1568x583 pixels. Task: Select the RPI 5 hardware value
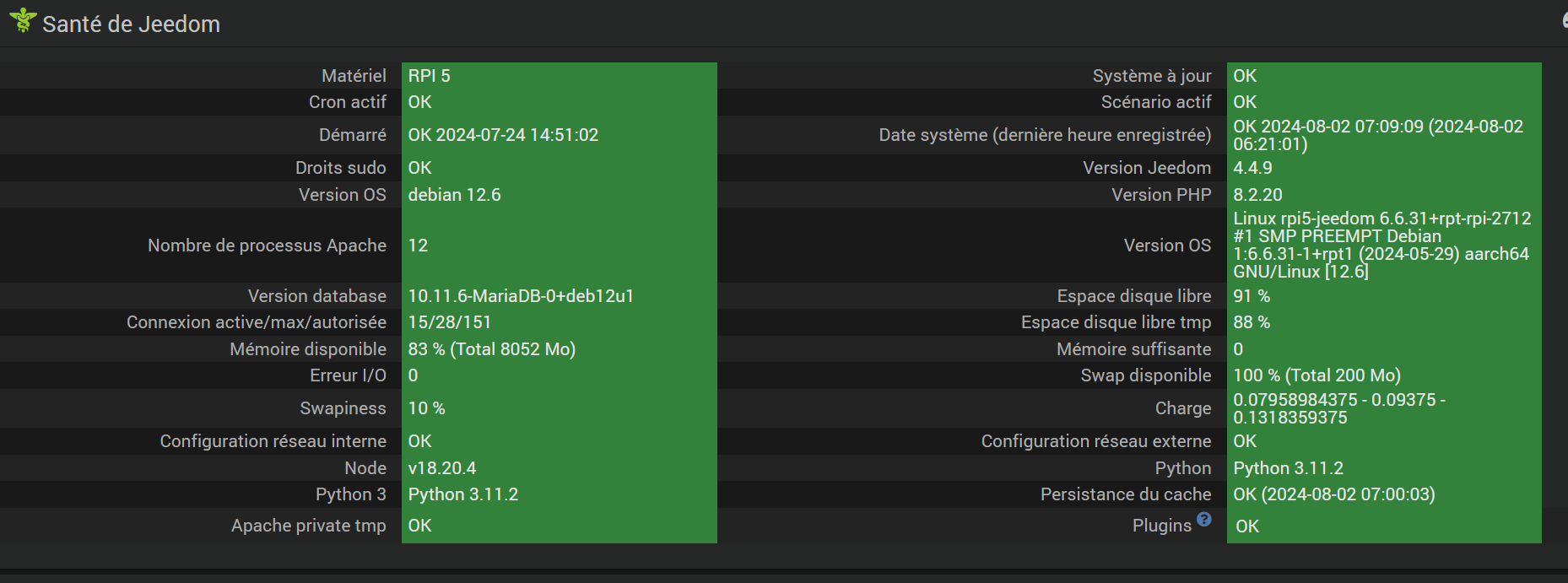(430, 76)
